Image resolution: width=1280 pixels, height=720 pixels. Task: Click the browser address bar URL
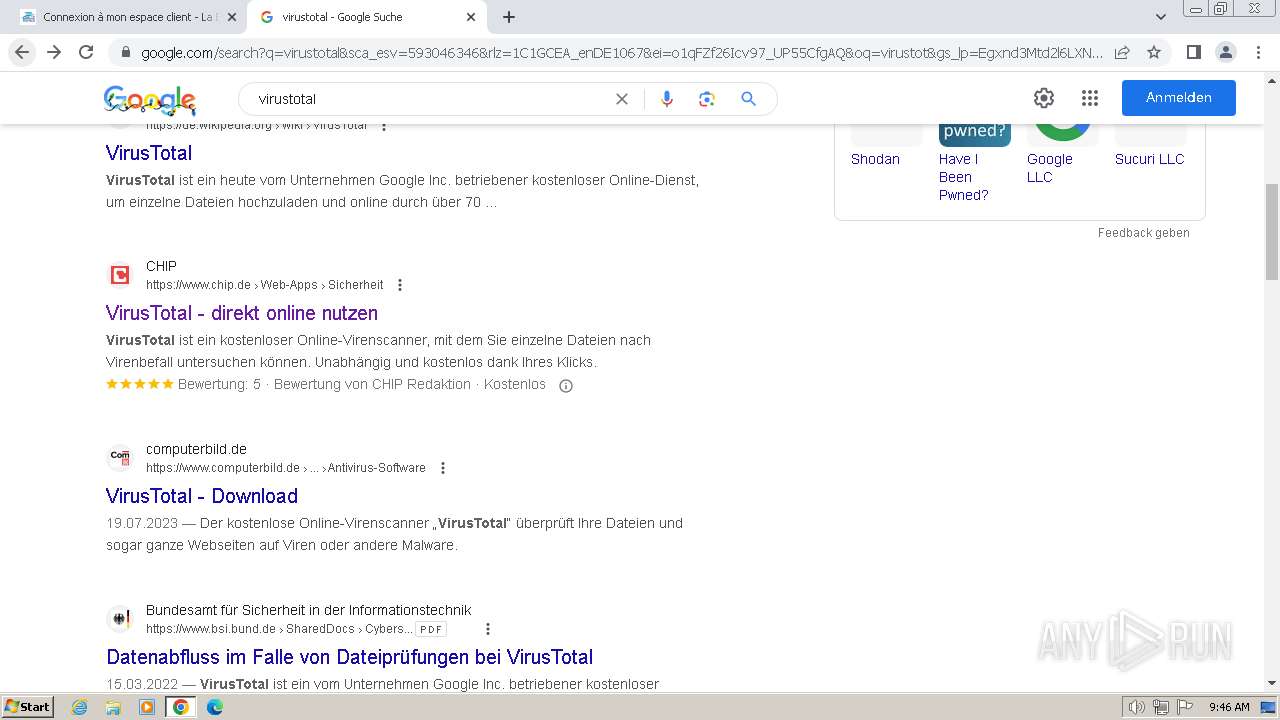point(622,52)
